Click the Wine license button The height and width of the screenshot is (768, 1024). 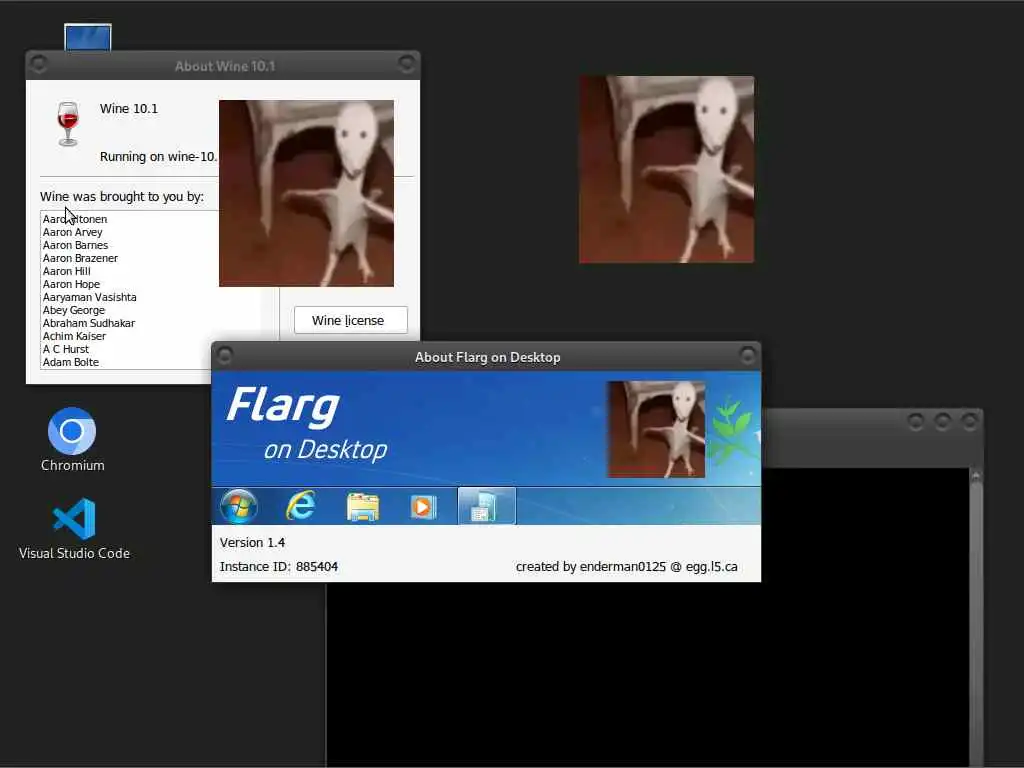(x=351, y=320)
